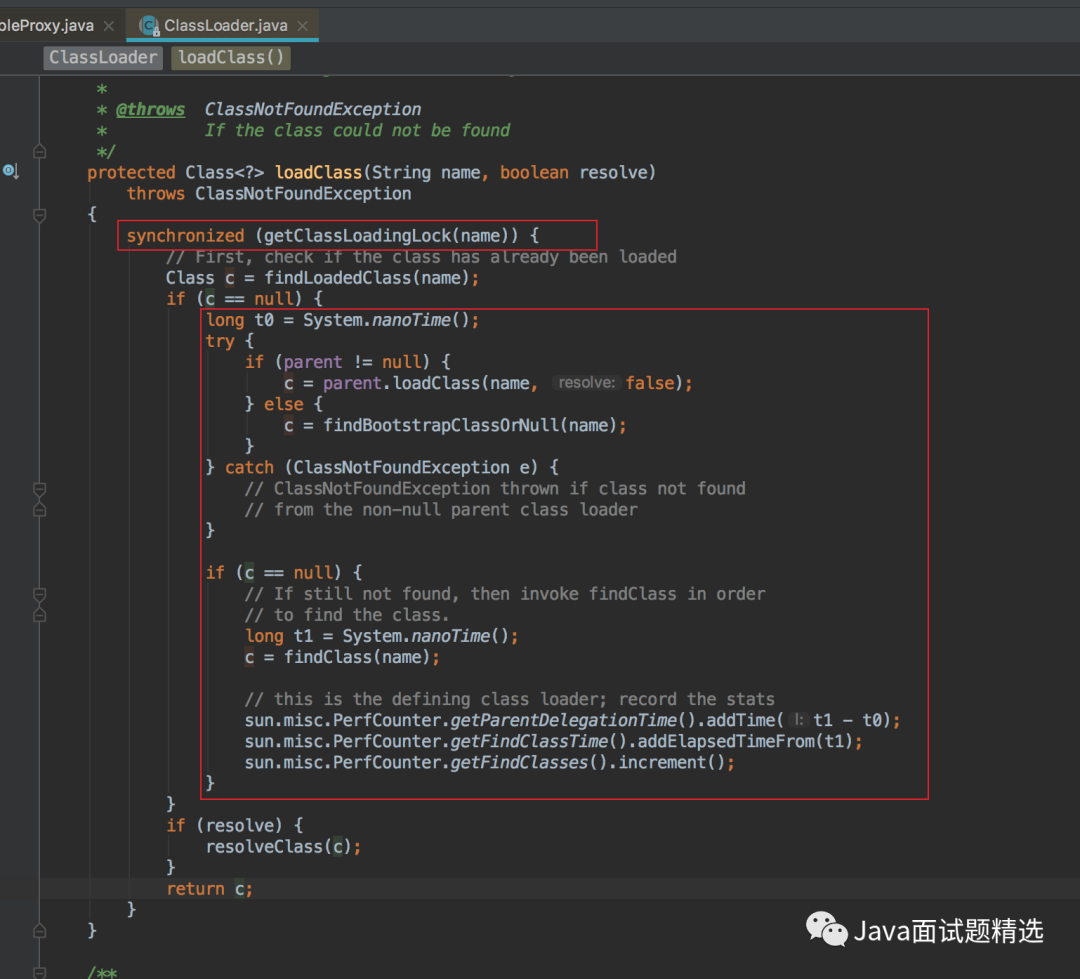This screenshot has height=979, width=1080.
Task: Click 'resolveClass' method call
Action: coord(264,847)
